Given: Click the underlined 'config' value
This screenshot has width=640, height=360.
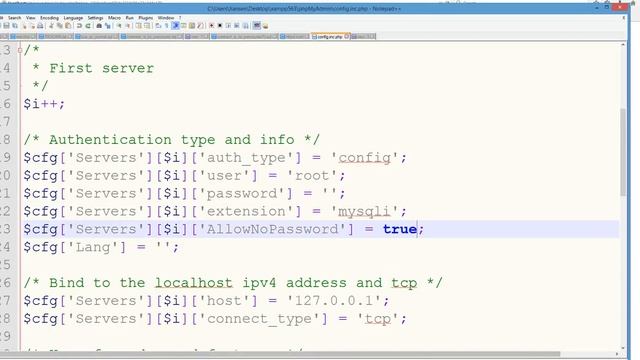Looking at the screenshot, I should pos(364,158).
